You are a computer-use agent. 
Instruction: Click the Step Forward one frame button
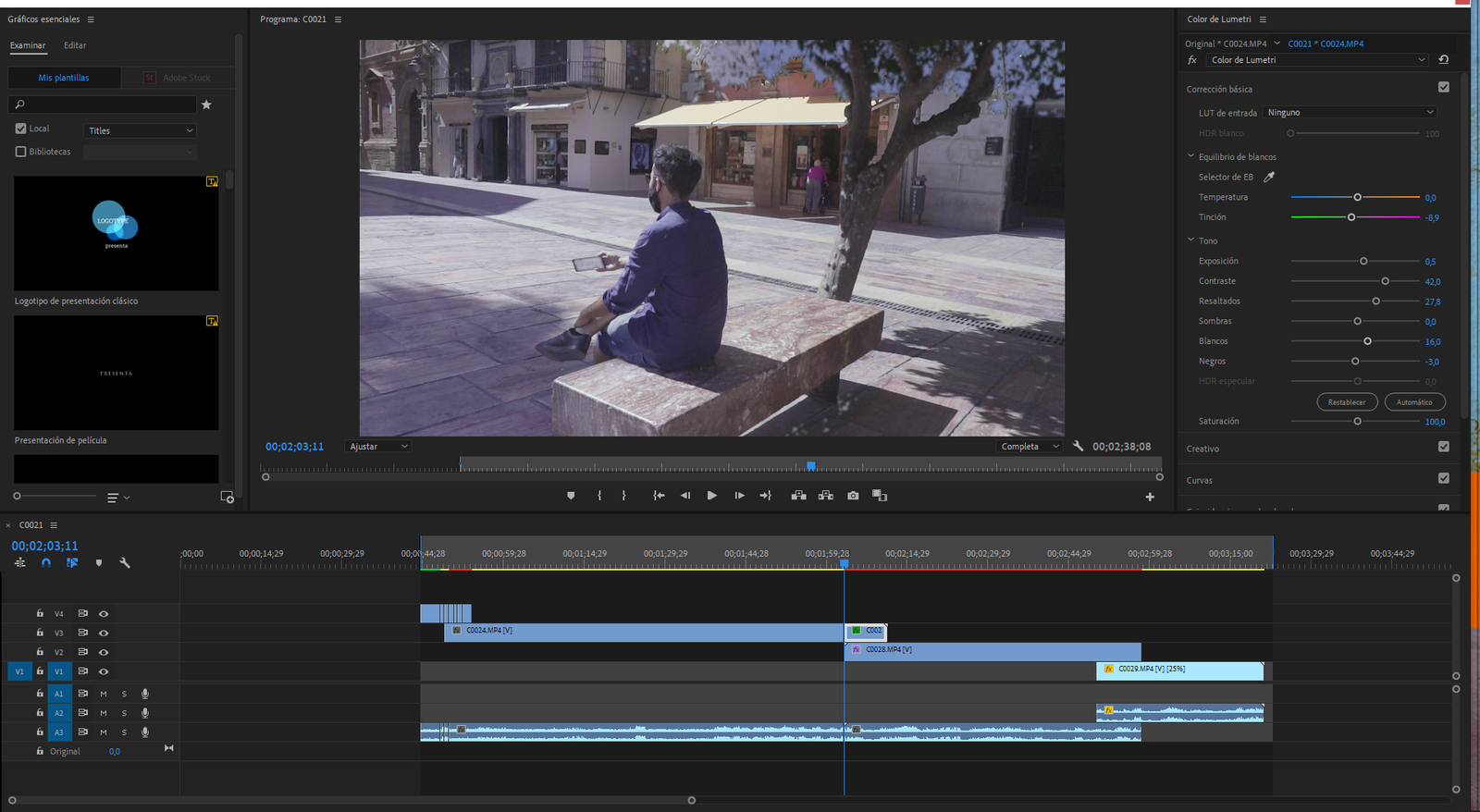click(x=739, y=496)
